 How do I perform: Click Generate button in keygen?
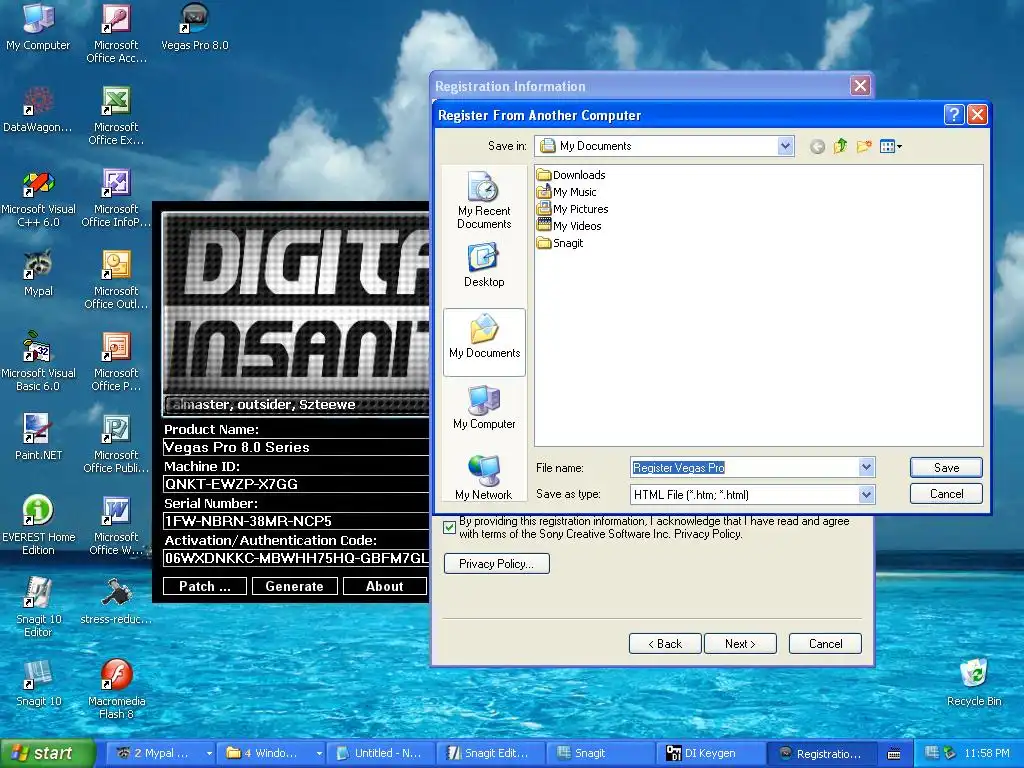point(295,586)
